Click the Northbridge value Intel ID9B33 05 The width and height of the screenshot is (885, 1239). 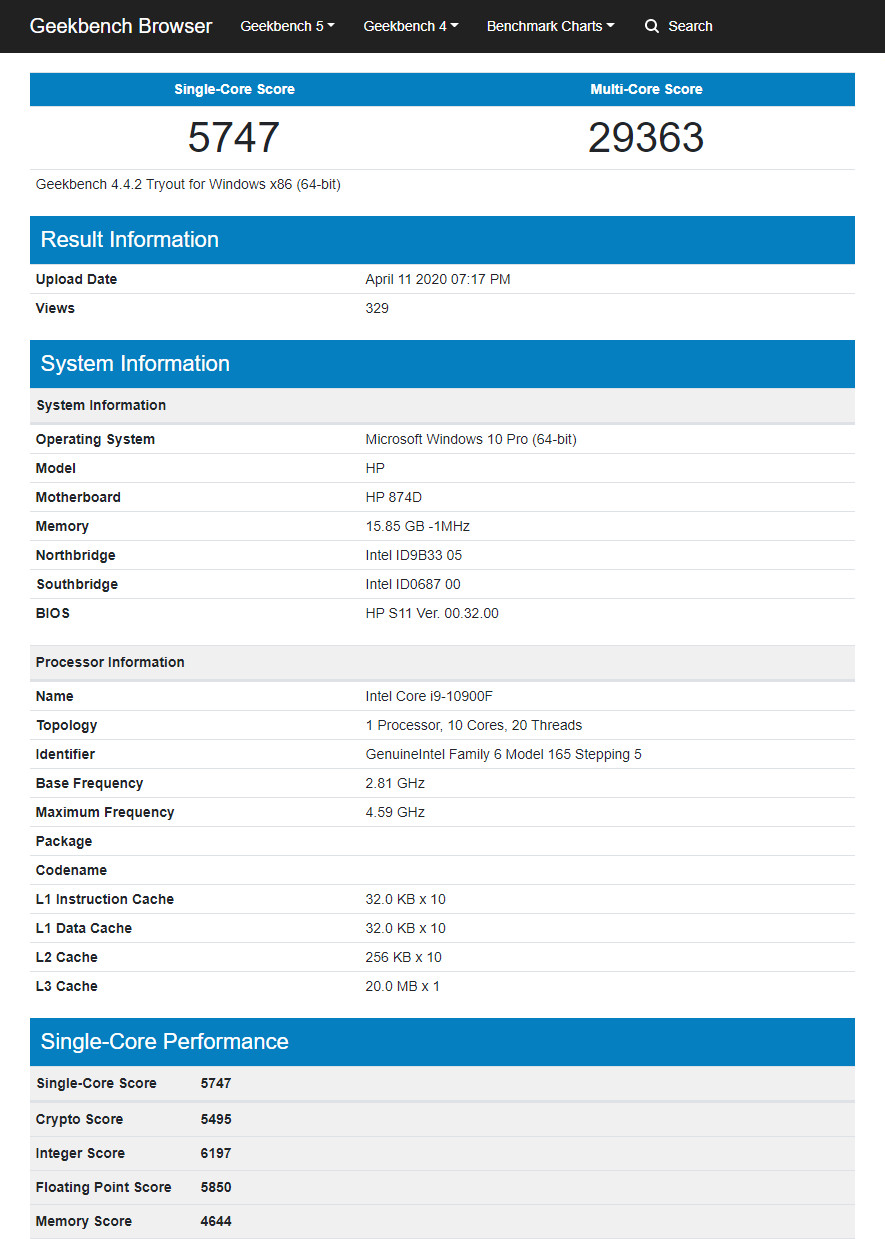click(414, 555)
